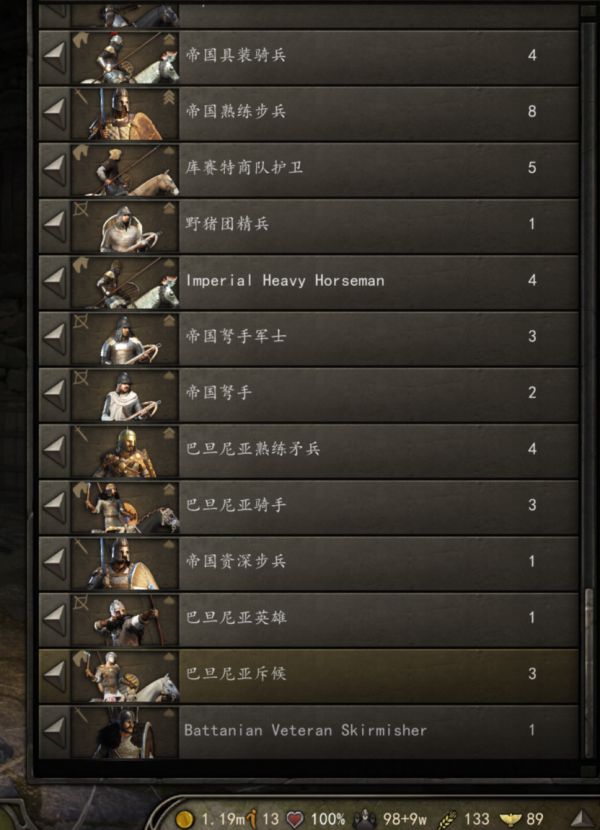This screenshot has height=830, width=600.
Task: Select the 巴旦尼亚骑手 troop entry
Action: pyautogui.click(x=309, y=505)
